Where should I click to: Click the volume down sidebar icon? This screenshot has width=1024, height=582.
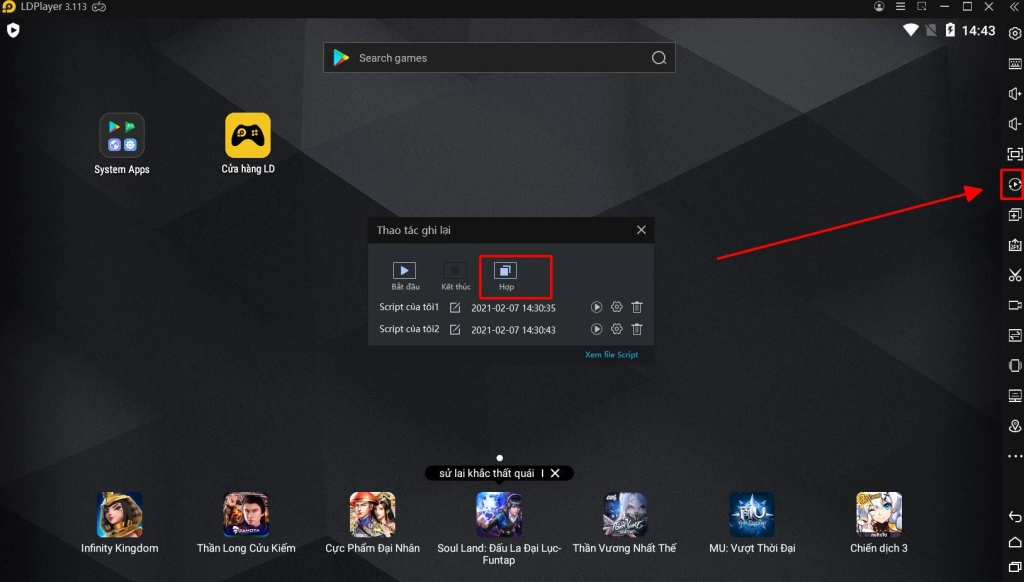[1014, 124]
